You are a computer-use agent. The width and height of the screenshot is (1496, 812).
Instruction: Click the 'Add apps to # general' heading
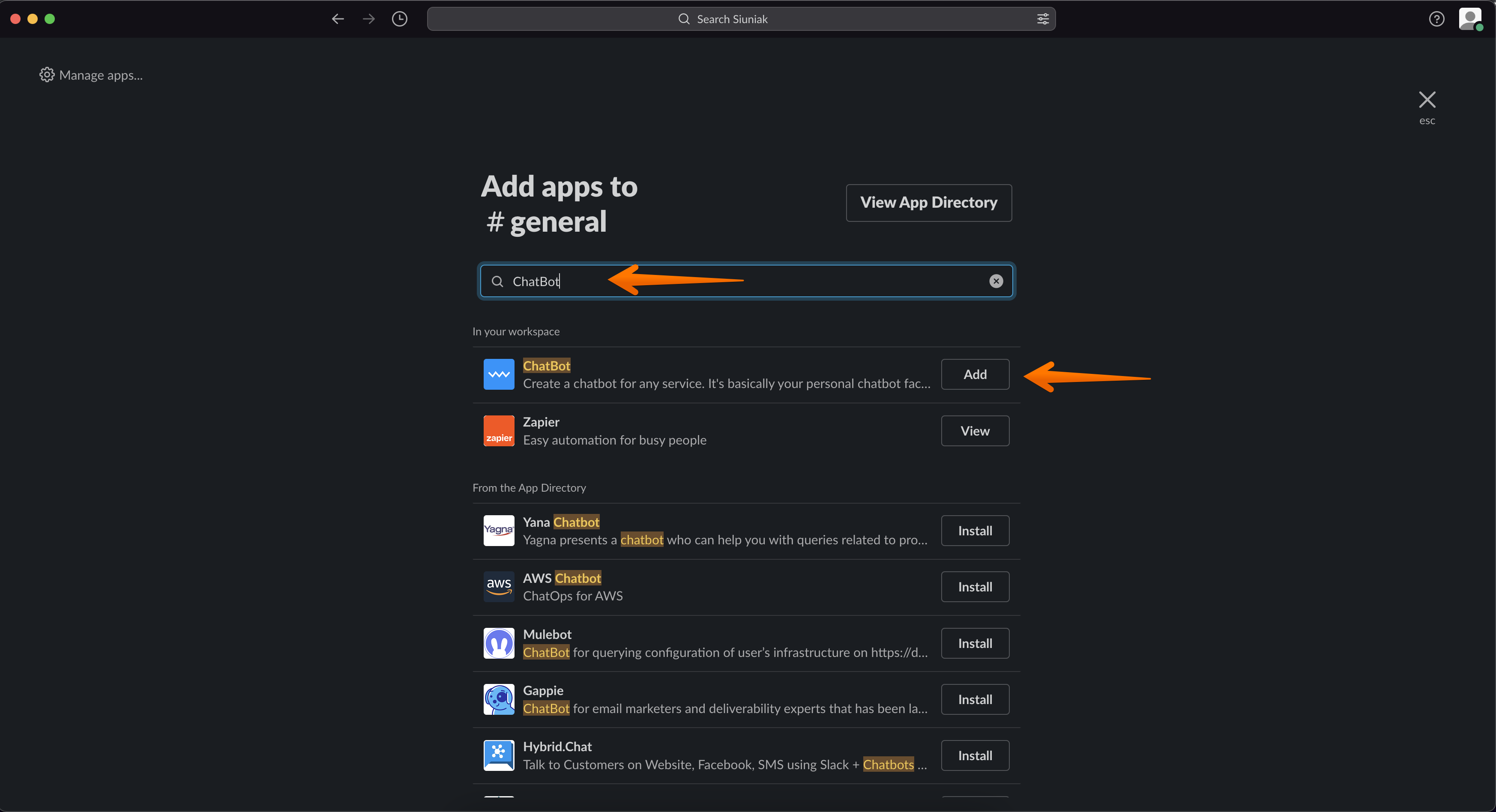click(x=559, y=204)
